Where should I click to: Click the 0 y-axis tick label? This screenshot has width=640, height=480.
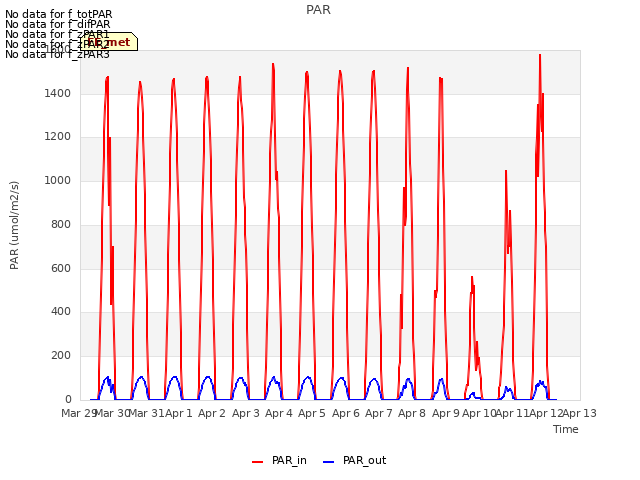click(68, 399)
